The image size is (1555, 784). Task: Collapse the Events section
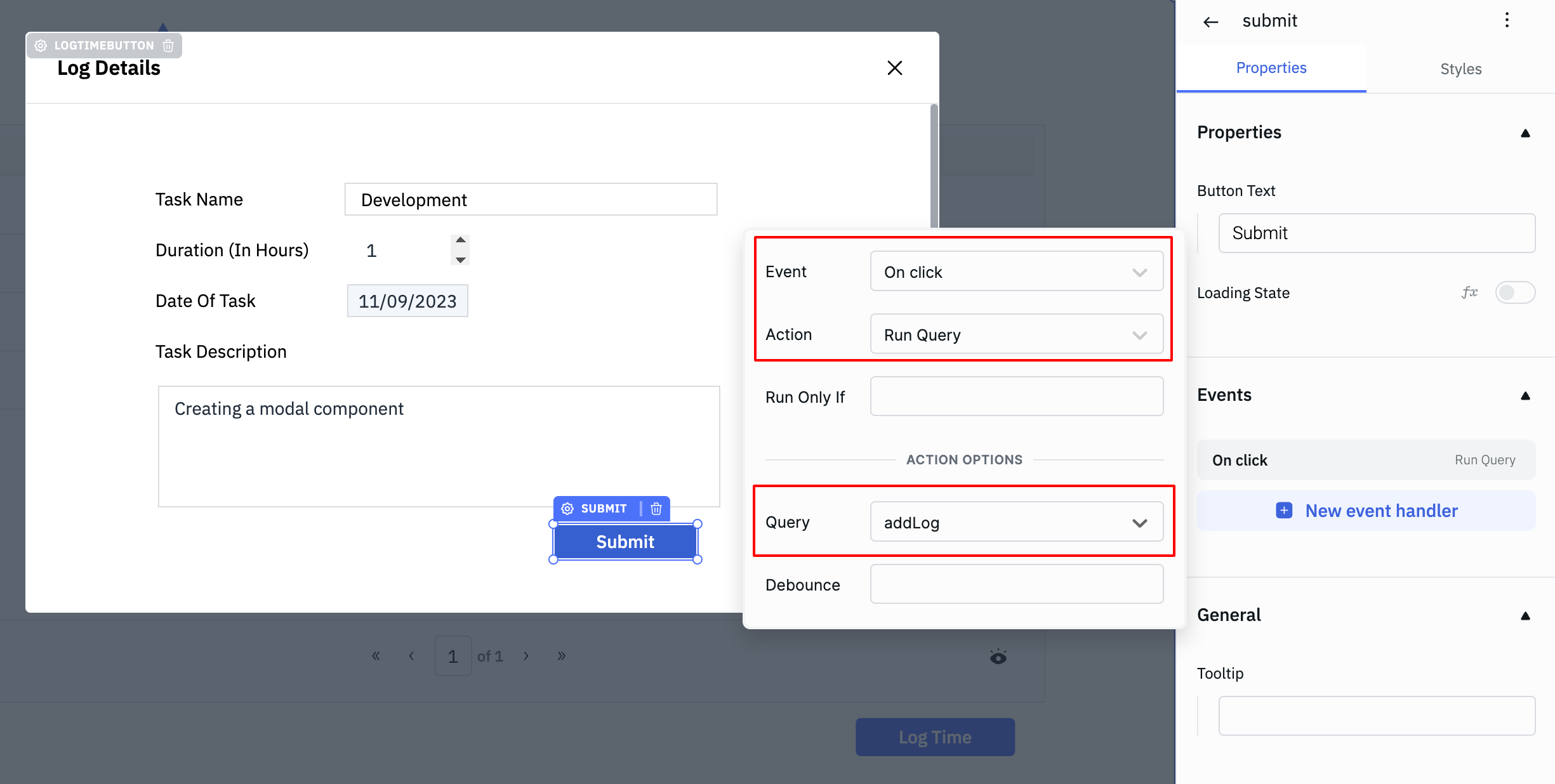pyautogui.click(x=1525, y=396)
